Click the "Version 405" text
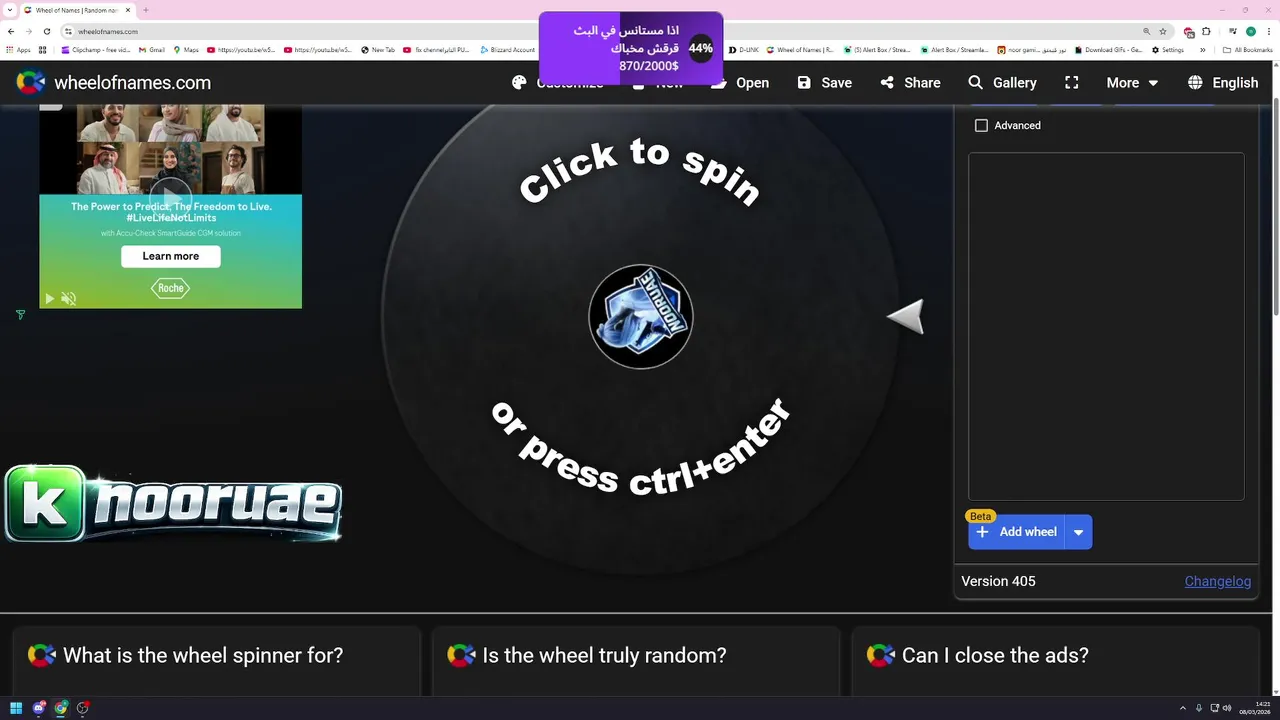Image resolution: width=1280 pixels, height=720 pixels. tap(998, 581)
